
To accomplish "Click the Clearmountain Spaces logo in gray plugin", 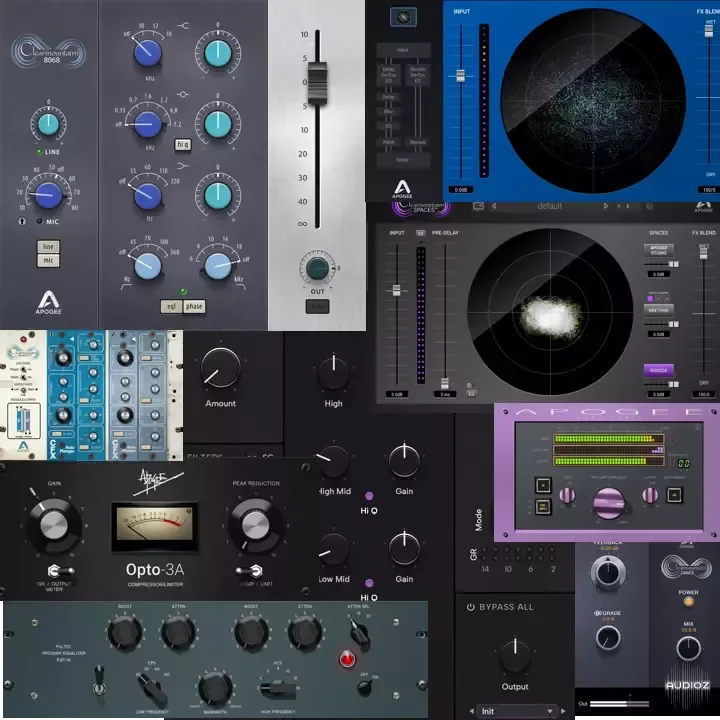I will pos(421,208).
